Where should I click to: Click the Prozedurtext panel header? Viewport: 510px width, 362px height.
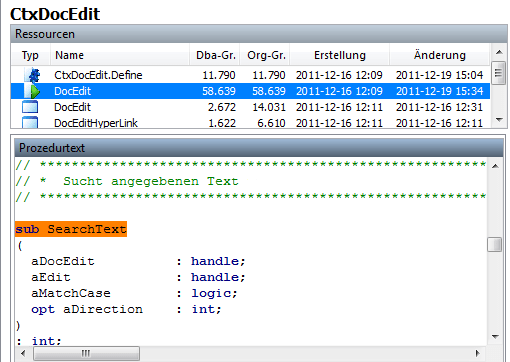click(259, 148)
